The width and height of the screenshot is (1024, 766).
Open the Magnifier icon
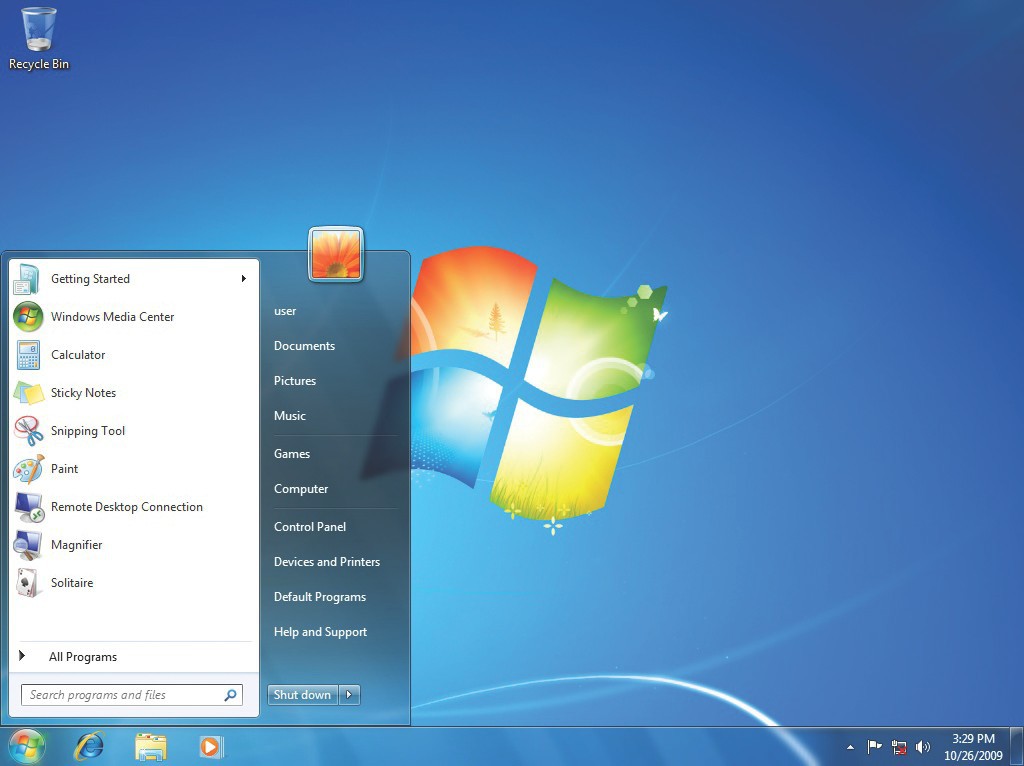pyautogui.click(x=28, y=545)
